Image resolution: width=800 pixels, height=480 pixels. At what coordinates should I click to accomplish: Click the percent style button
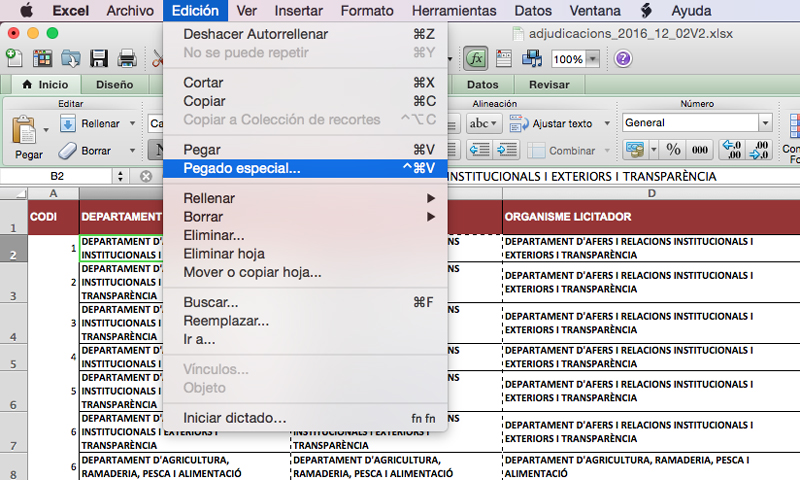pos(673,150)
